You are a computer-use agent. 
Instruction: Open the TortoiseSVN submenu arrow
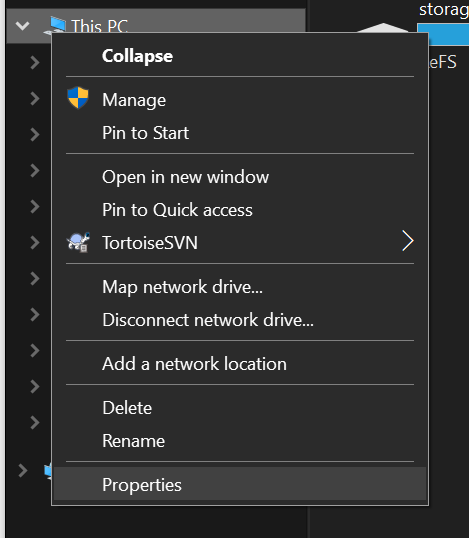coord(408,241)
